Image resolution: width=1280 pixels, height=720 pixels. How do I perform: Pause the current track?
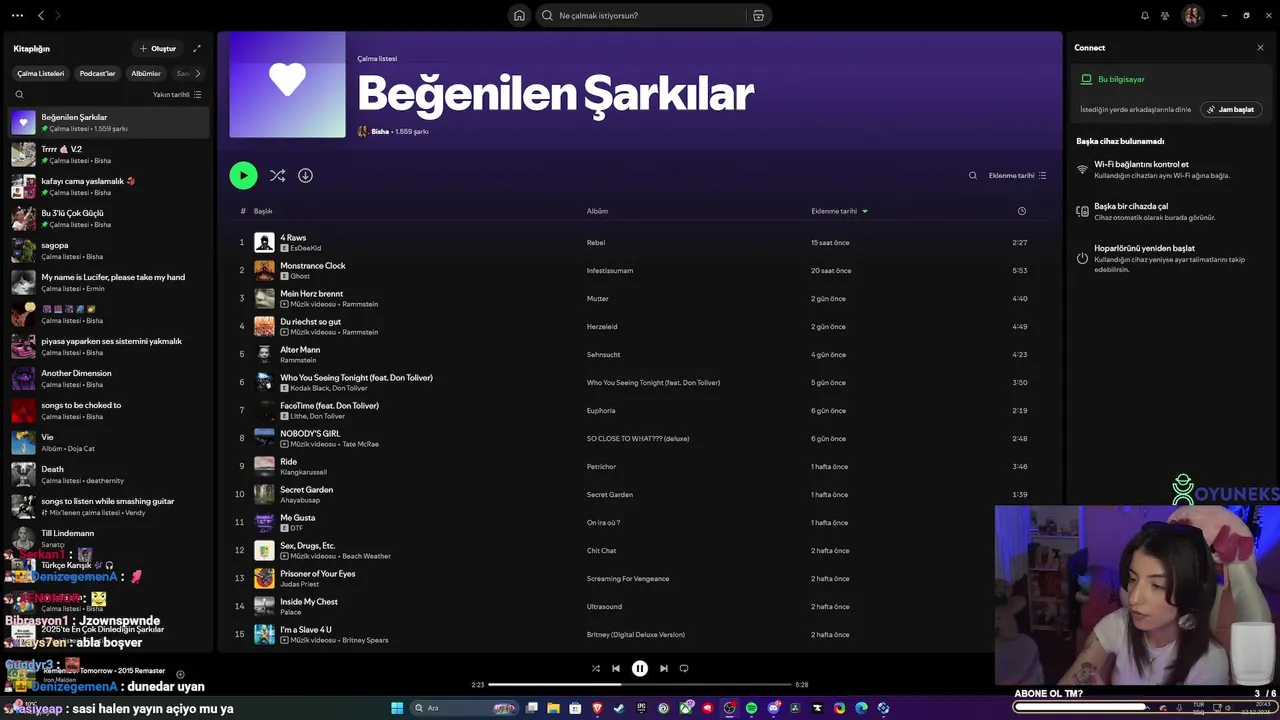pyautogui.click(x=640, y=668)
